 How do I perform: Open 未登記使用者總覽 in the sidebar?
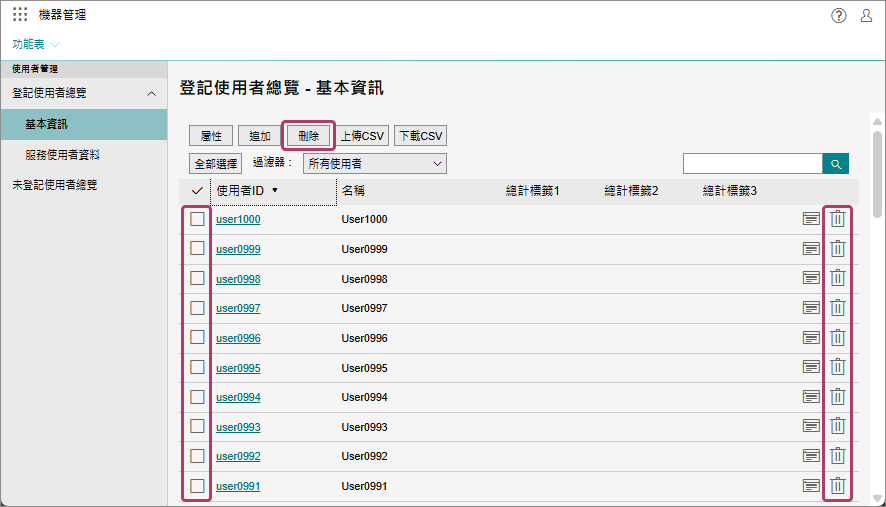pos(55,185)
